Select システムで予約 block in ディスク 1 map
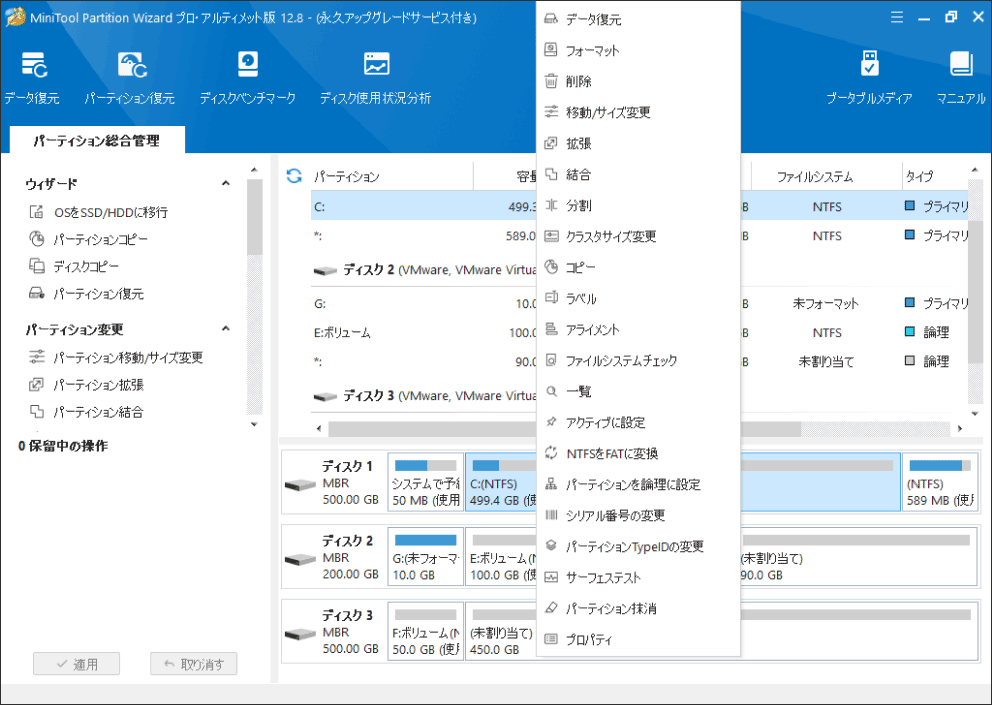The height and width of the screenshot is (705, 992). point(426,483)
